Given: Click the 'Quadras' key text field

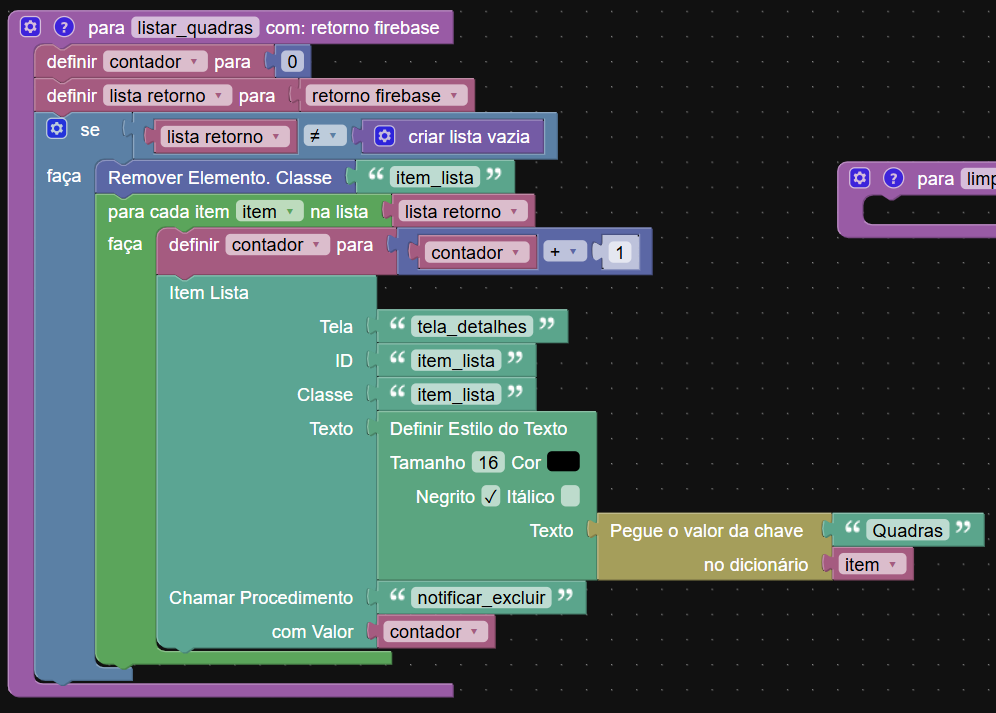Looking at the screenshot, I should tap(907, 530).
